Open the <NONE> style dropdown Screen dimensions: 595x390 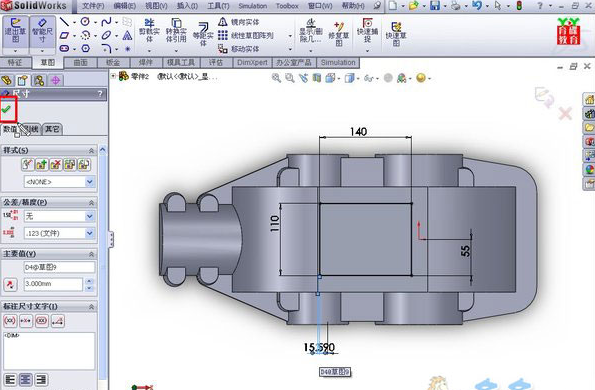(x=90, y=182)
